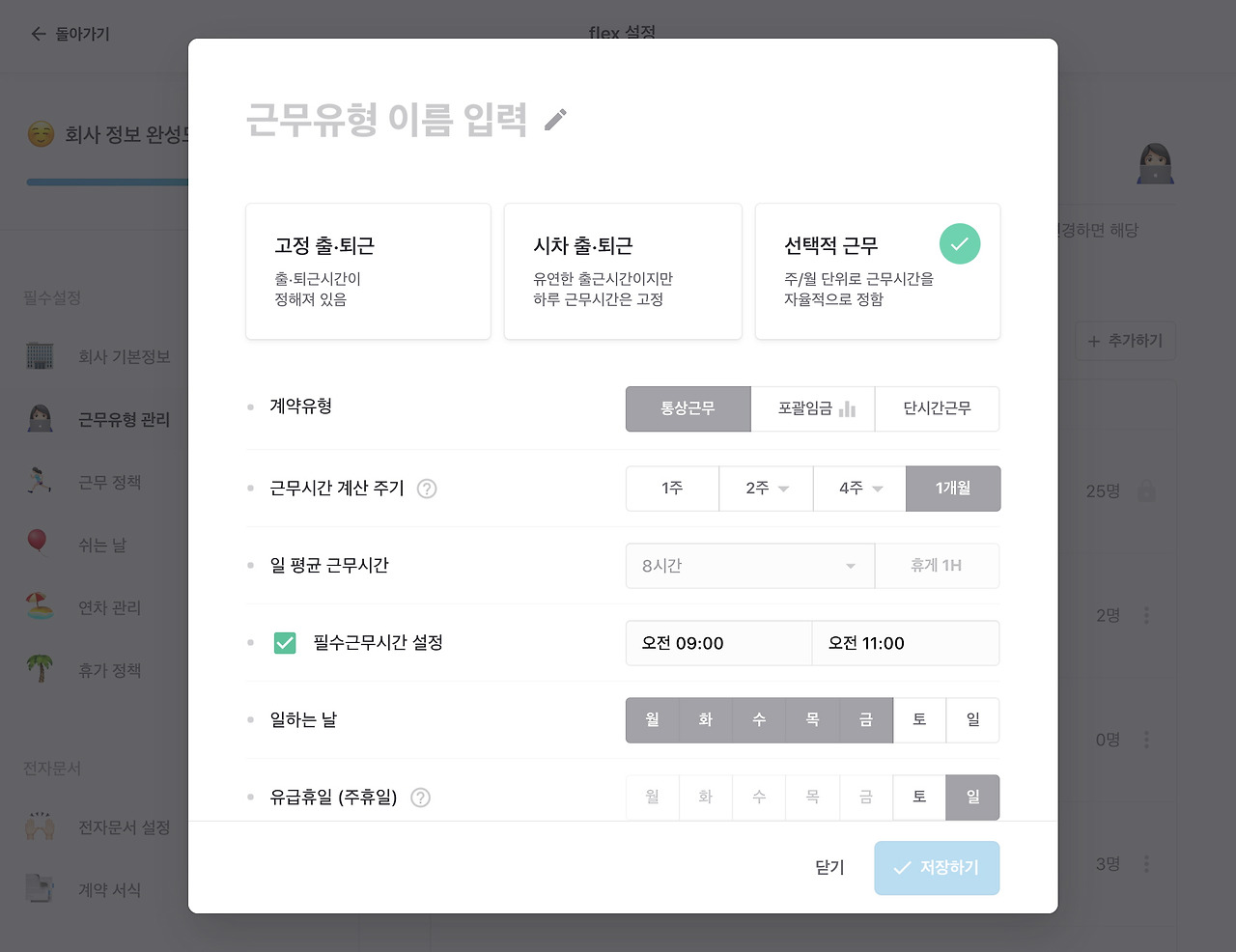Expand the 2주 dropdown arrow
This screenshot has width=1236, height=952.
pyautogui.click(x=783, y=489)
